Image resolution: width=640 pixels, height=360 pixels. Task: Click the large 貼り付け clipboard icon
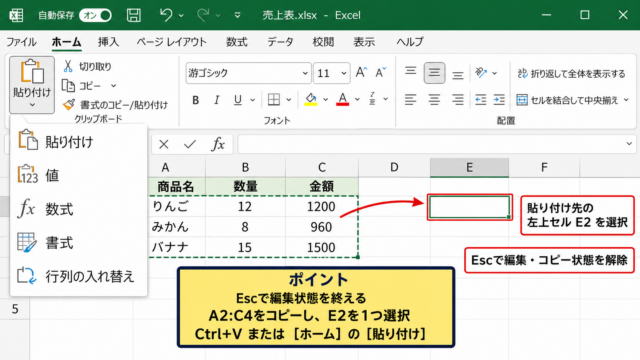pos(32,72)
